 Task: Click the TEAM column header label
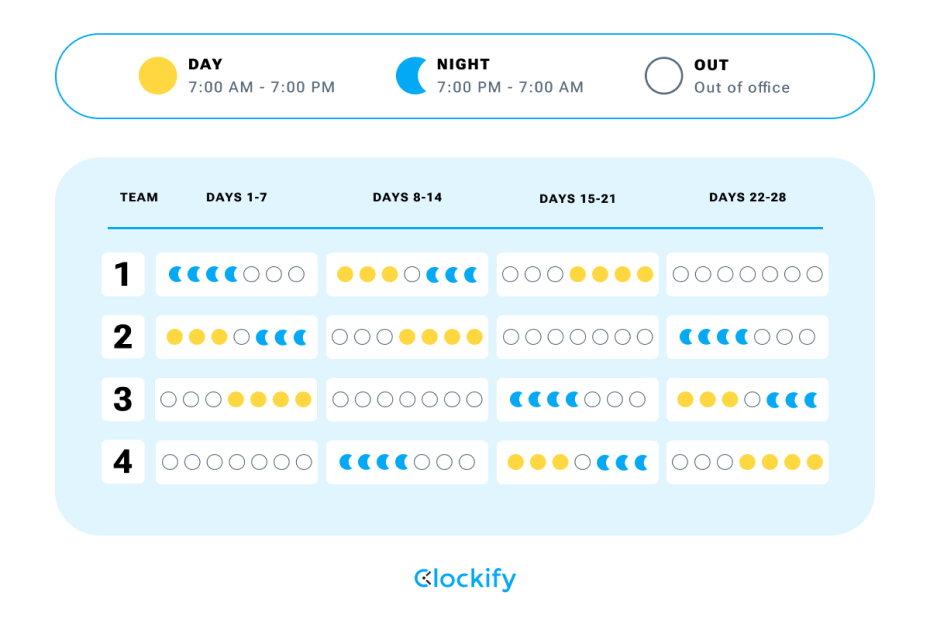139,197
